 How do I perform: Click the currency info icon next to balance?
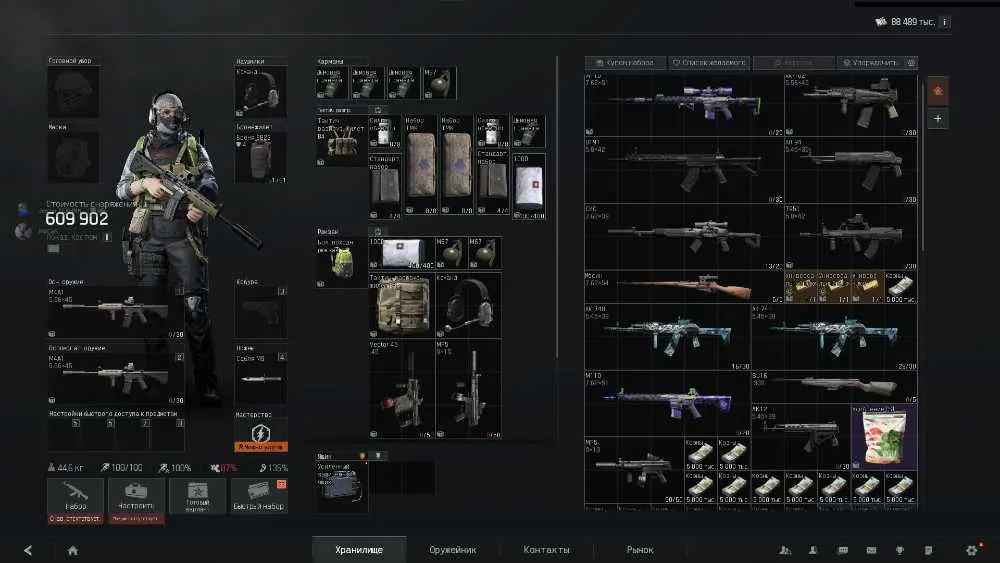click(945, 22)
